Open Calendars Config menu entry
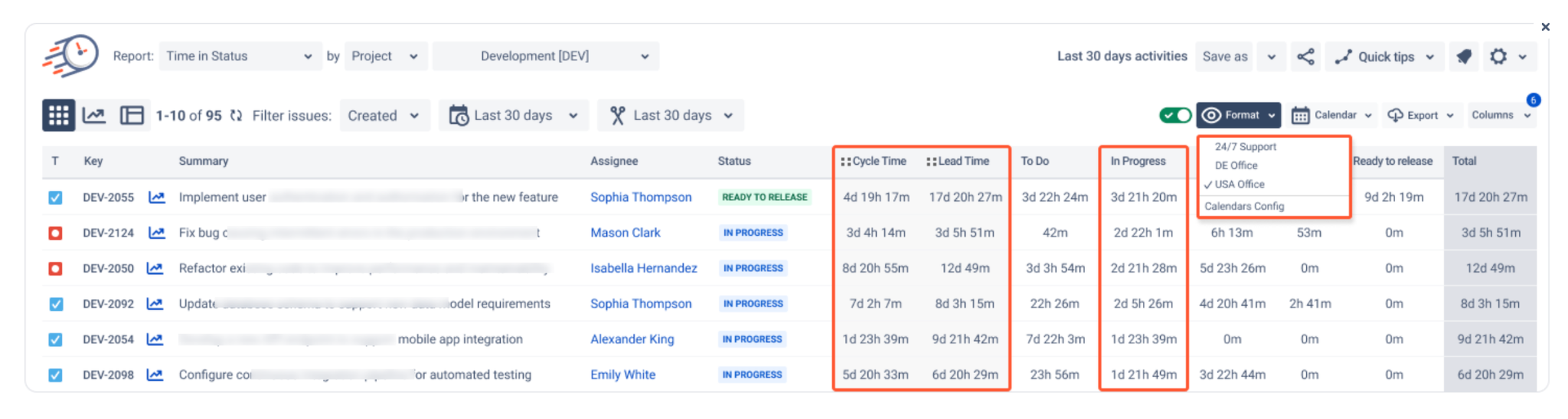 [x=1243, y=206]
